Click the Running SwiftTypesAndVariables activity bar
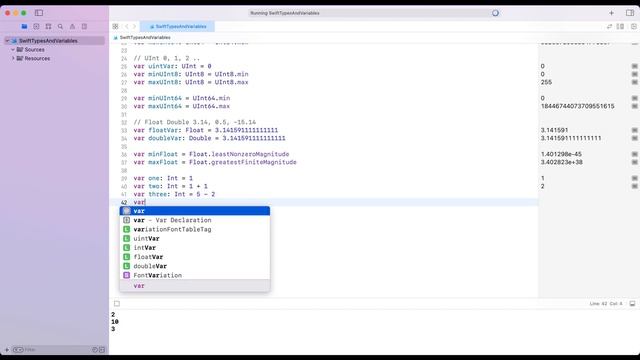Viewport: 640px width, 360px height. [373, 13]
